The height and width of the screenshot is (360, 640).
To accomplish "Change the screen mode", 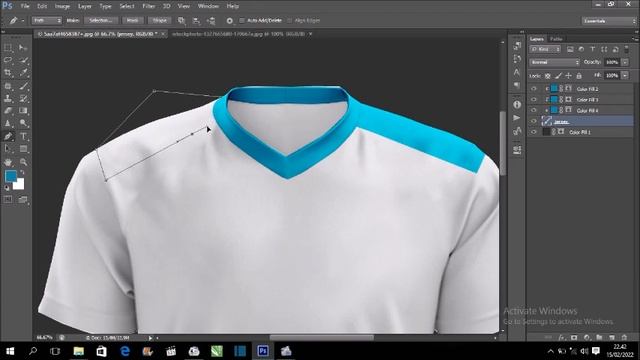I will pyautogui.click(x=23, y=200).
